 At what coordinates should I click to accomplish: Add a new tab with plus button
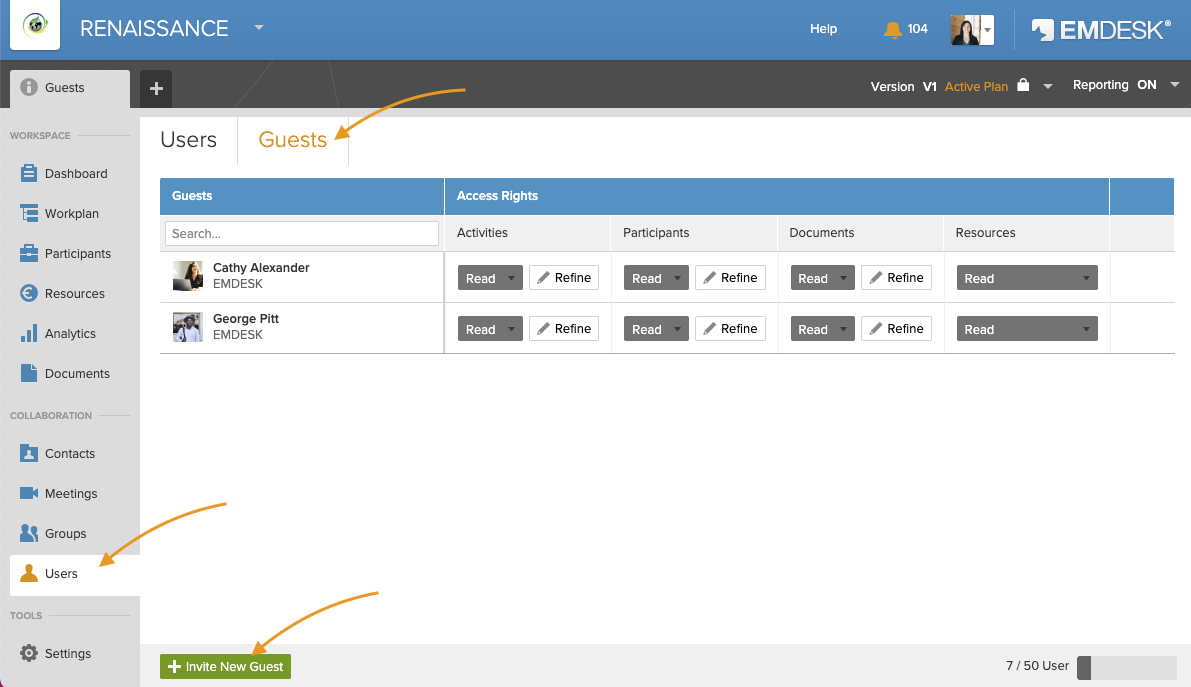156,89
